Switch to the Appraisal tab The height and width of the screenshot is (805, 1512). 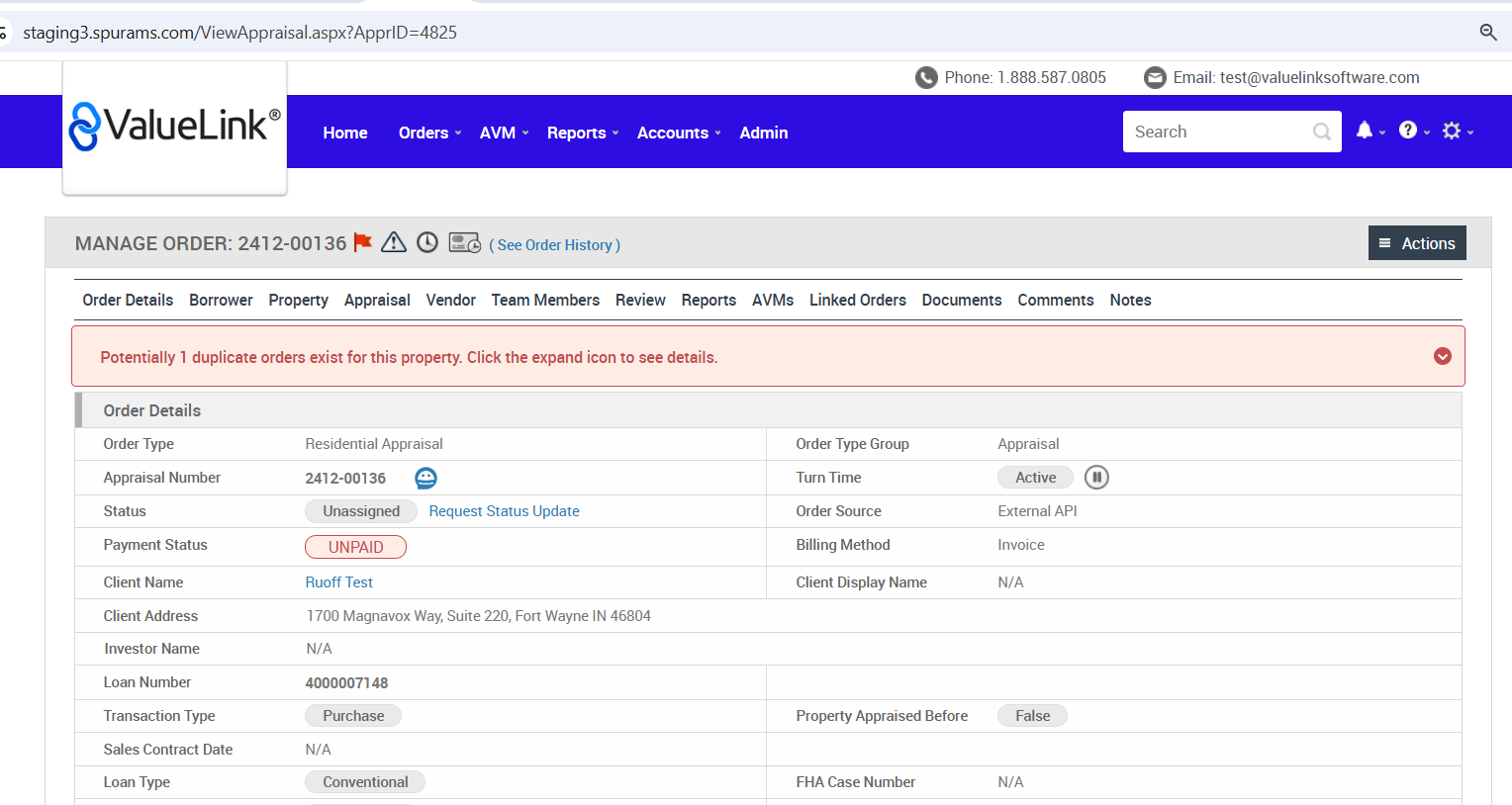(x=377, y=300)
